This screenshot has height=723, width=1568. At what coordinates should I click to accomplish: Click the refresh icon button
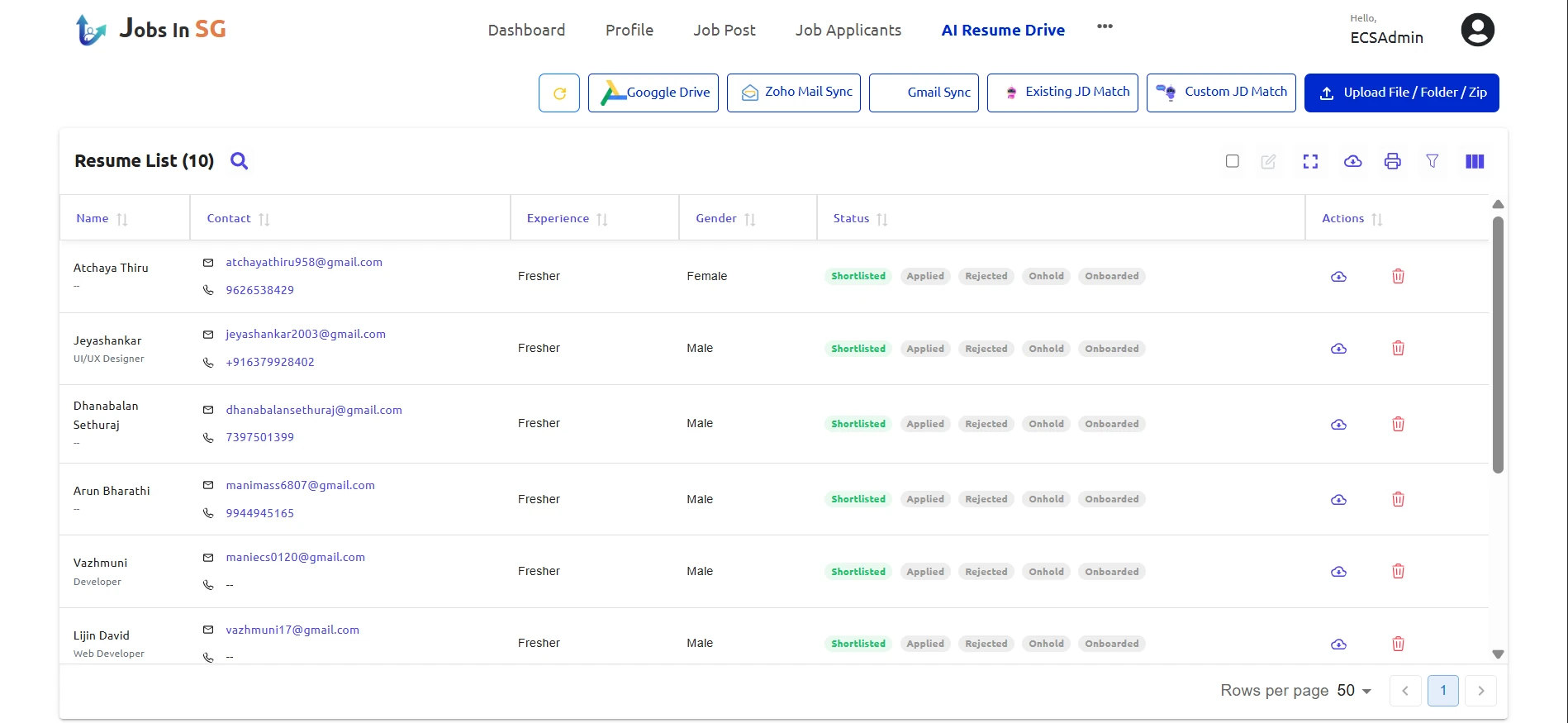point(559,93)
